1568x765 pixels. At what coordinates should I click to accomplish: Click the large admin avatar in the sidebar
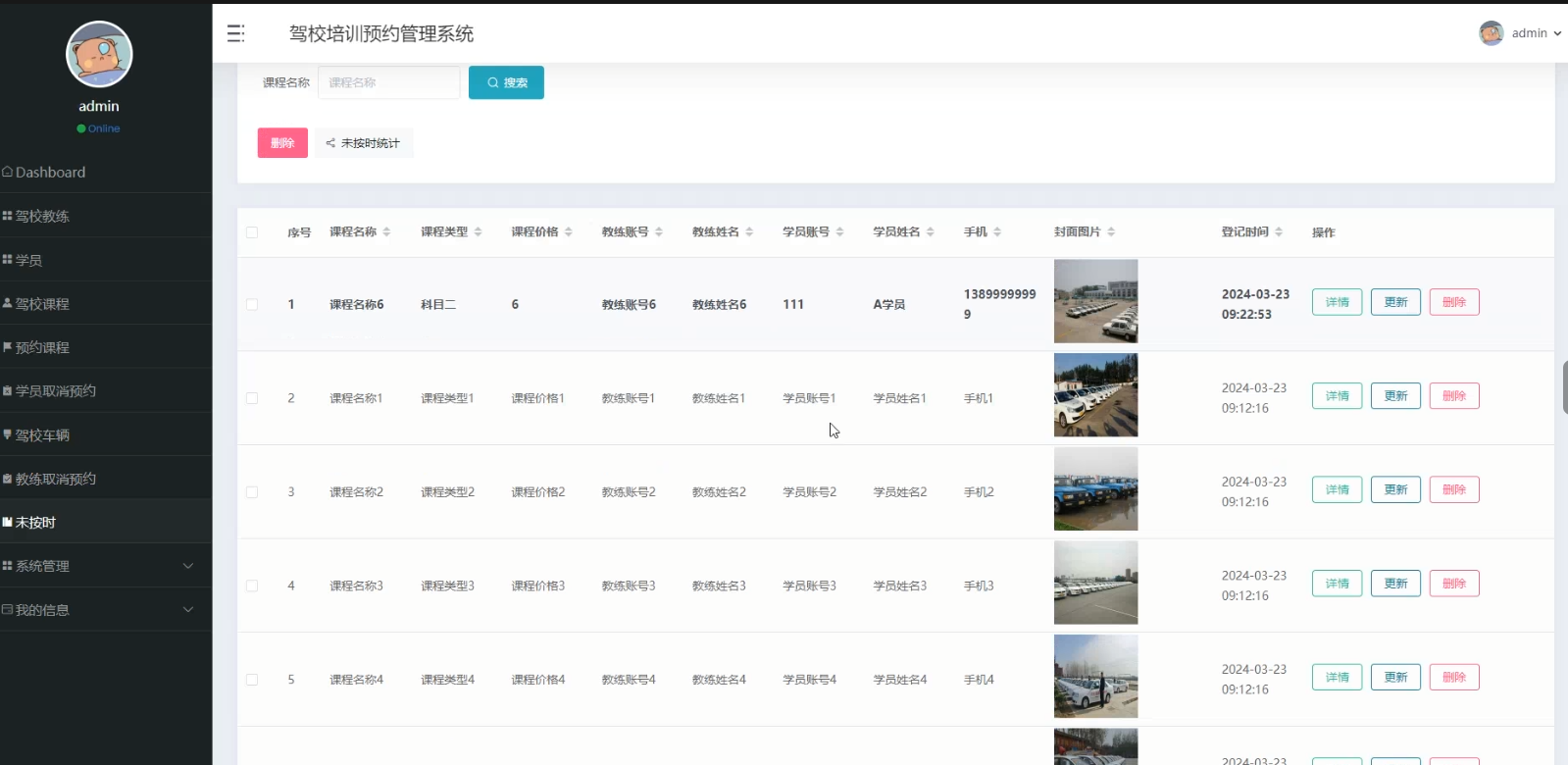(x=99, y=54)
